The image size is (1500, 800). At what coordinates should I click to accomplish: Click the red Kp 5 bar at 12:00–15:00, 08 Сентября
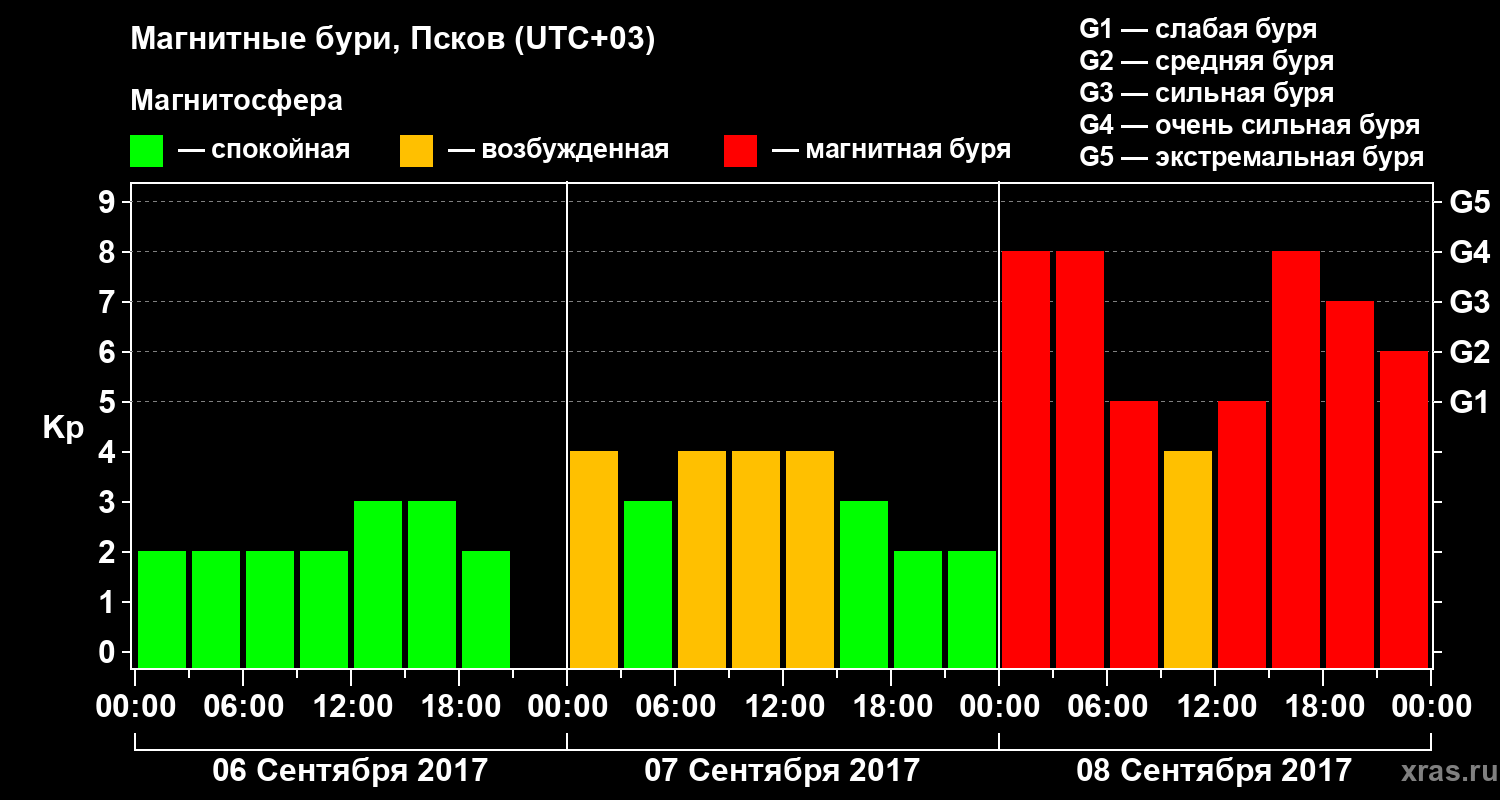click(x=1242, y=534)
